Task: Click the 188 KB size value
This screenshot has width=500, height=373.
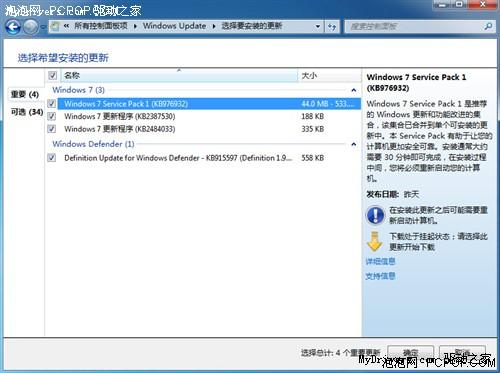Action: [313, 116]
